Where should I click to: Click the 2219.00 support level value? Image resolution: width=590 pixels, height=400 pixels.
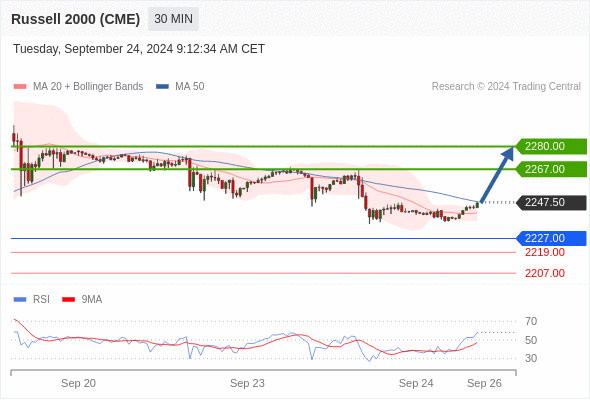[545, 252]
